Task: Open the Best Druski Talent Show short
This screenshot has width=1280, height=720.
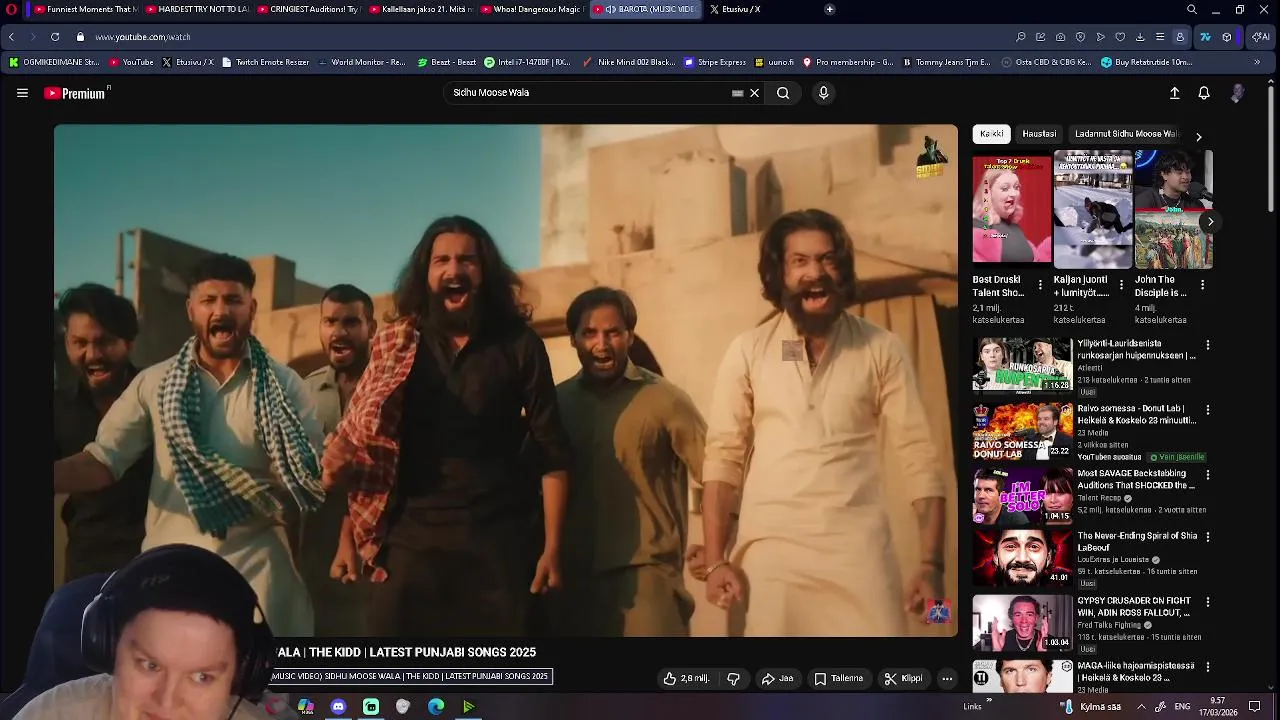Action: [x=1012, y=210]
